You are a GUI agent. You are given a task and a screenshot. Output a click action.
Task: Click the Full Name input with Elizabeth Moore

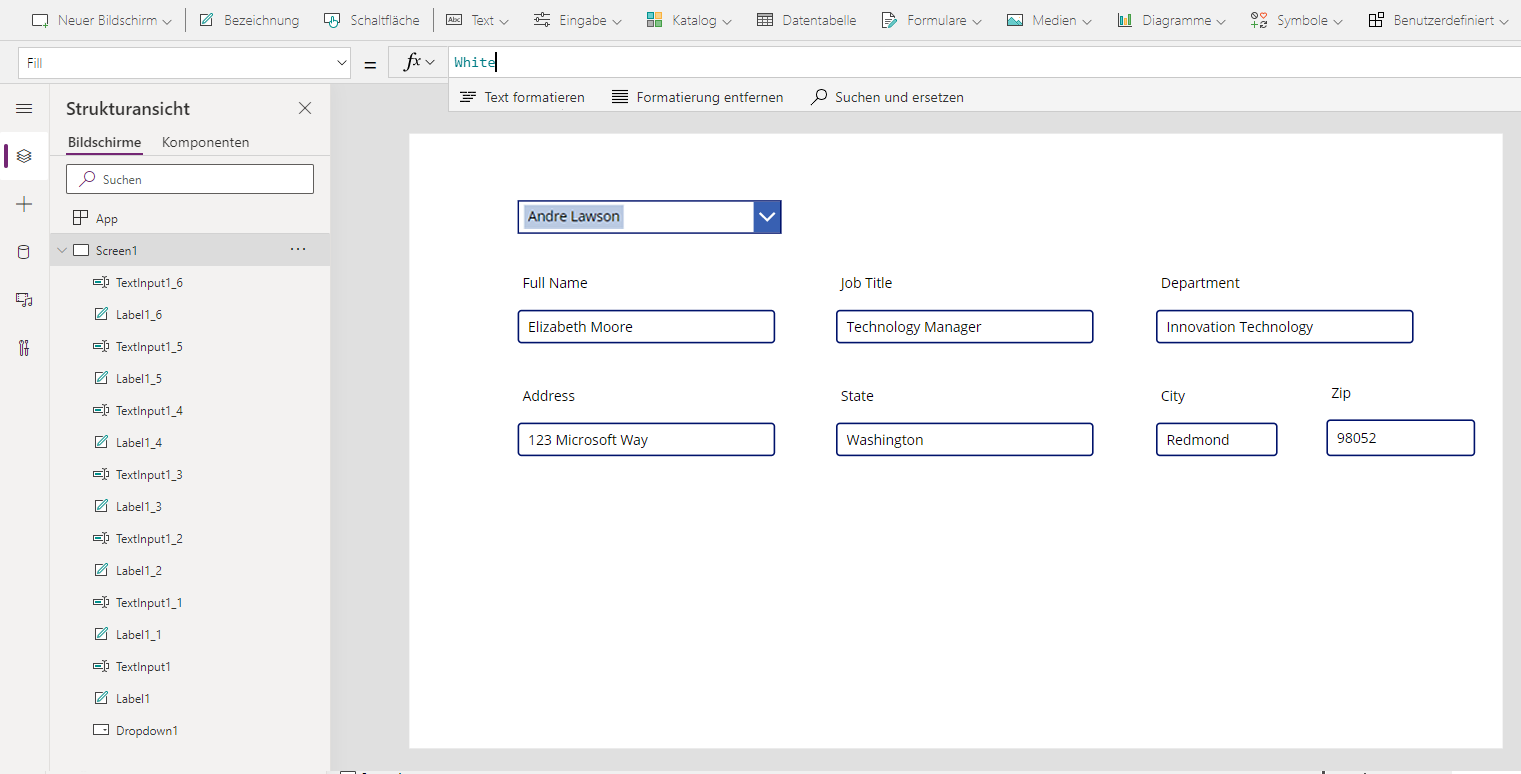pyautogui.click(x=646, y=327)
